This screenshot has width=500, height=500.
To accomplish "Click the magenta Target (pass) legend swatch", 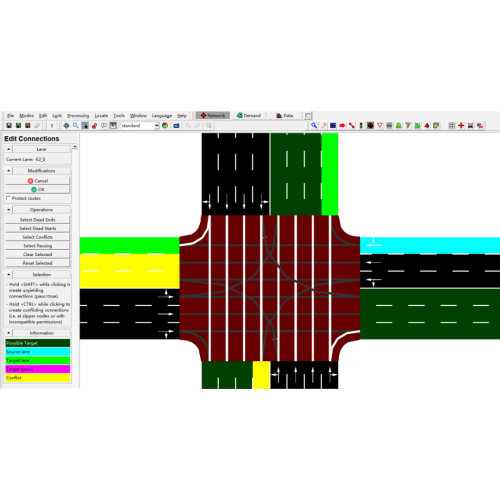I will tap(38, 369).
